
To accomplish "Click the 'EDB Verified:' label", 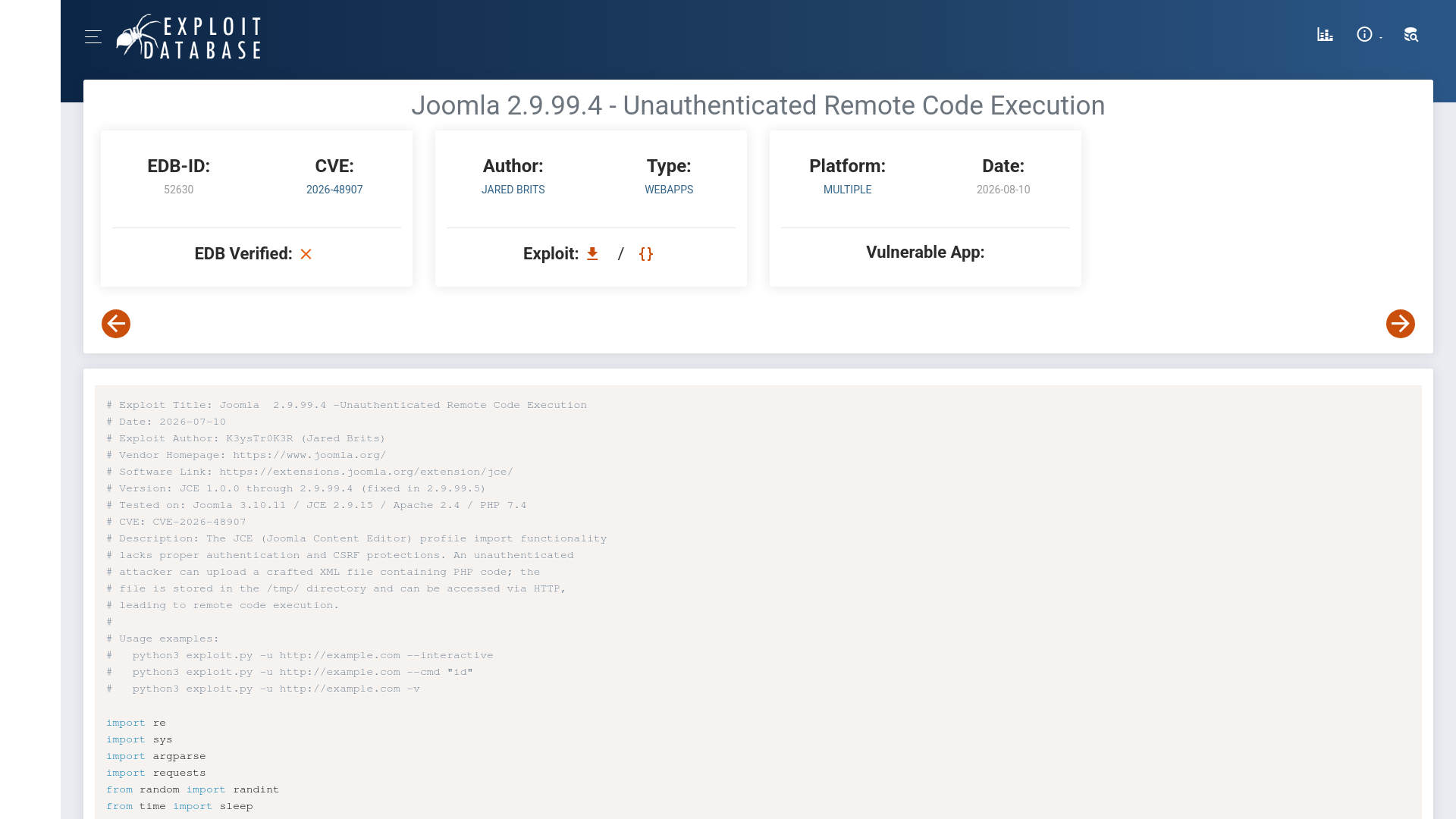I will tap(243, 254).
